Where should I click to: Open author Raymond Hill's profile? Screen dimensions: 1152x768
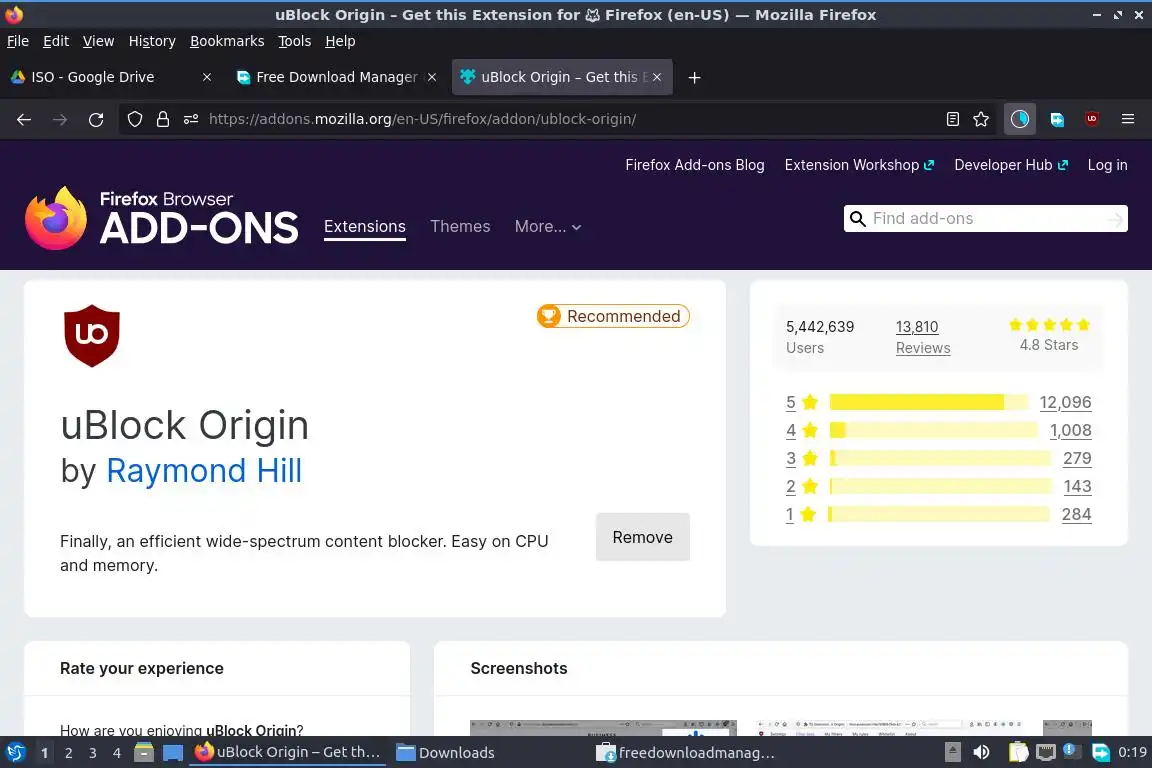(204, 471)
